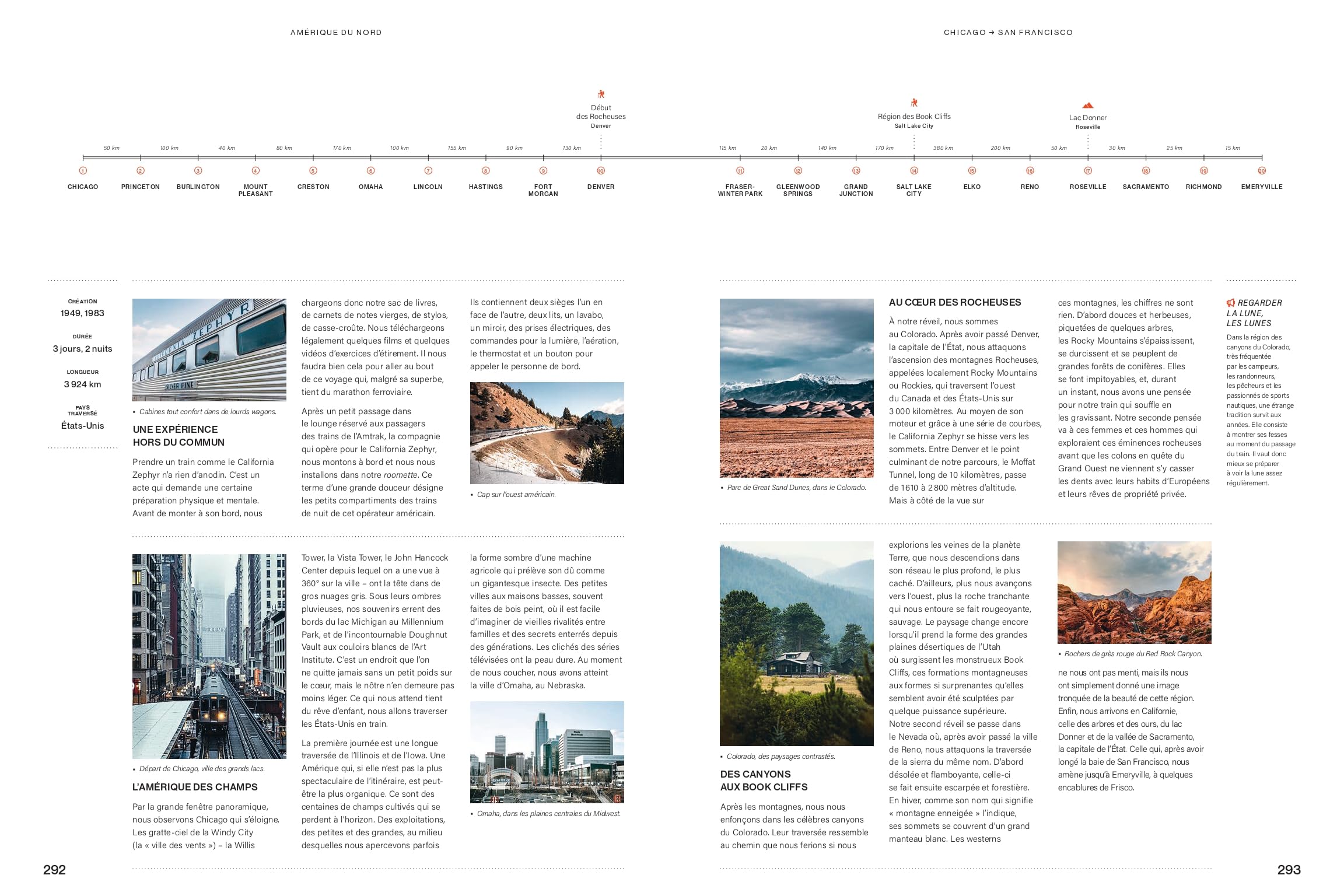
Task: Click page number 293
Action: coord(1289,870)
